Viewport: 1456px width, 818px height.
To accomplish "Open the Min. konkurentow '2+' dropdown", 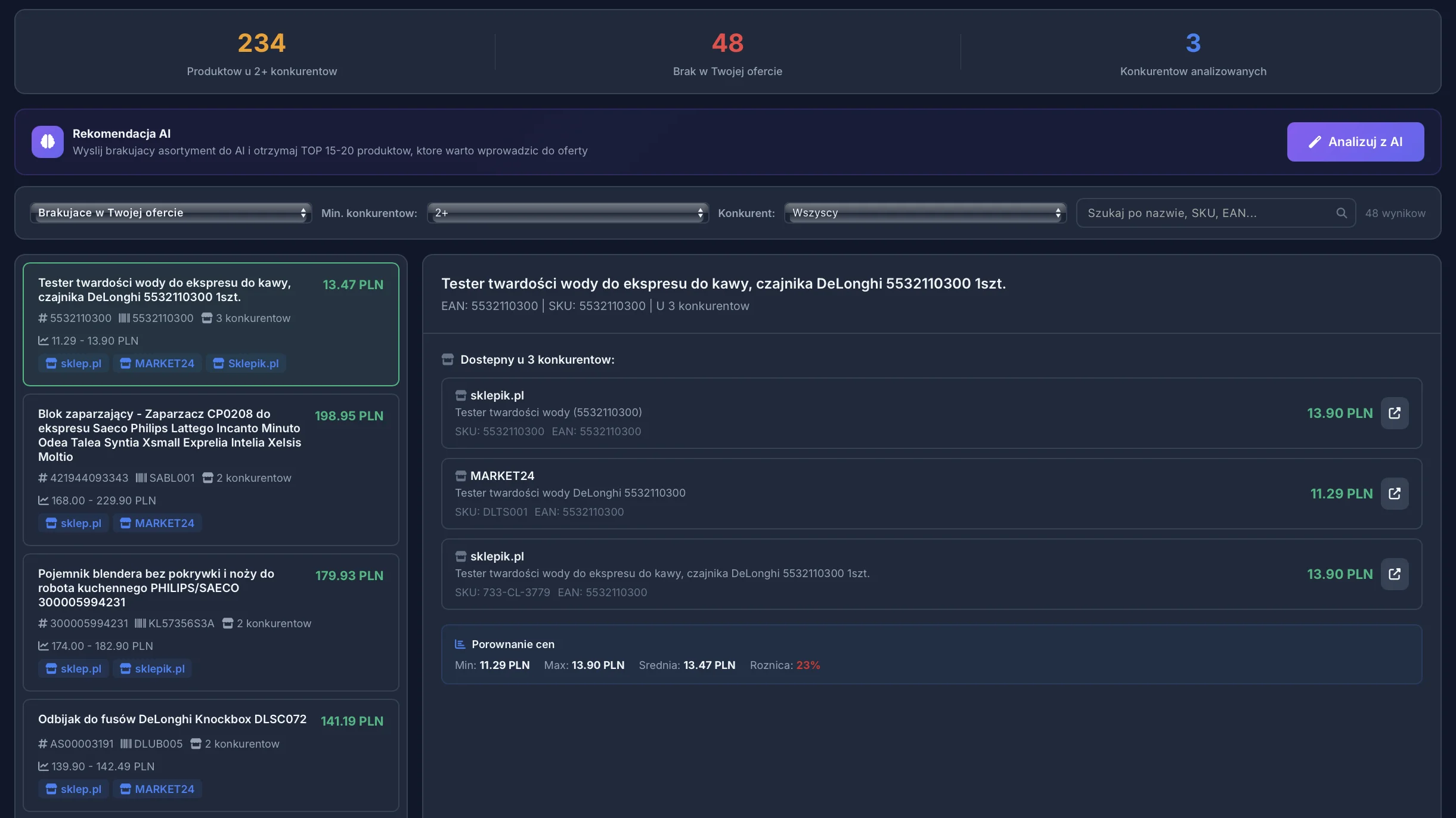I will tap(567, 213).
